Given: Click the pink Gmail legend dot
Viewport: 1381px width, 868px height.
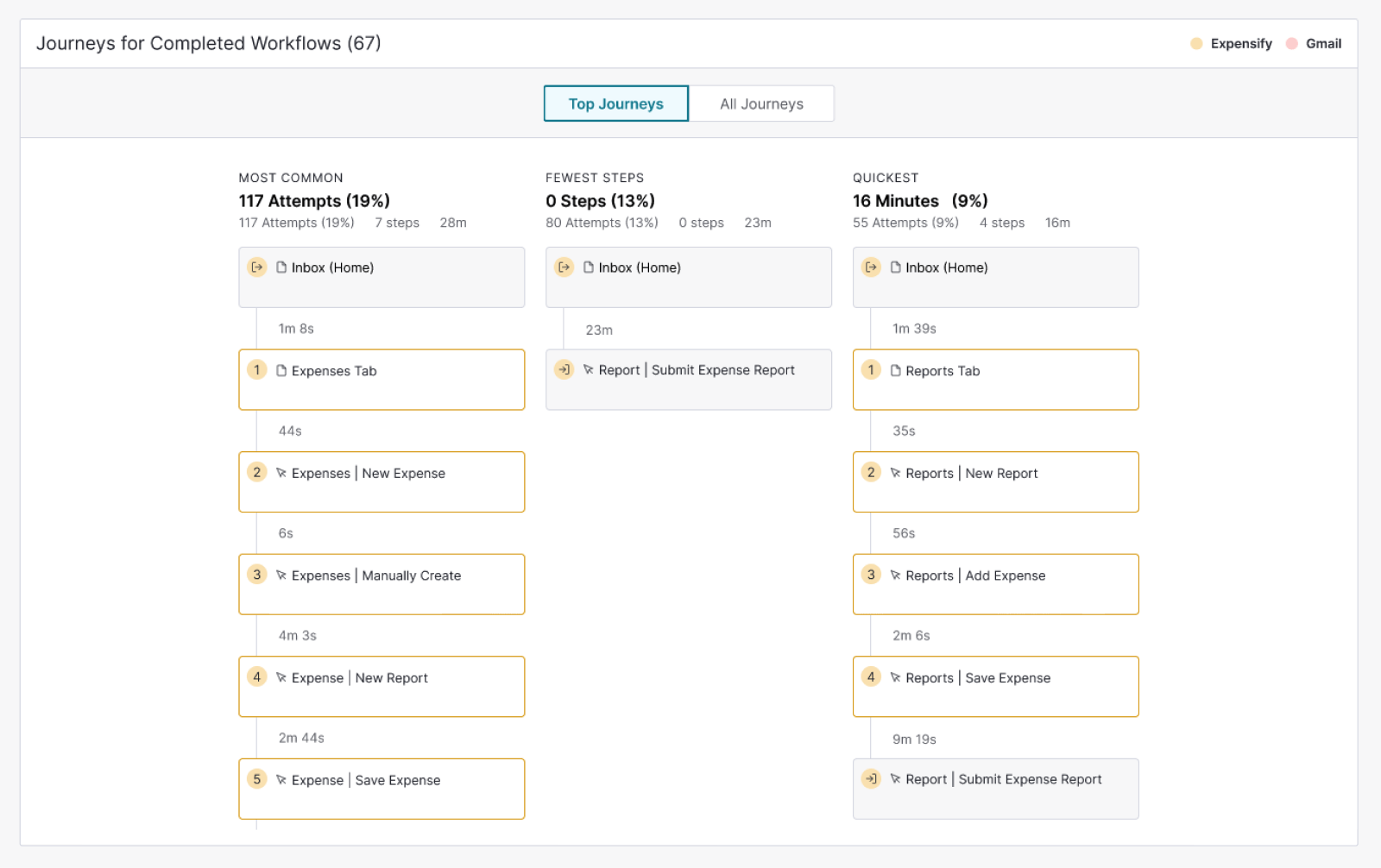Looking at the screenshot, I should [1292, 43].
